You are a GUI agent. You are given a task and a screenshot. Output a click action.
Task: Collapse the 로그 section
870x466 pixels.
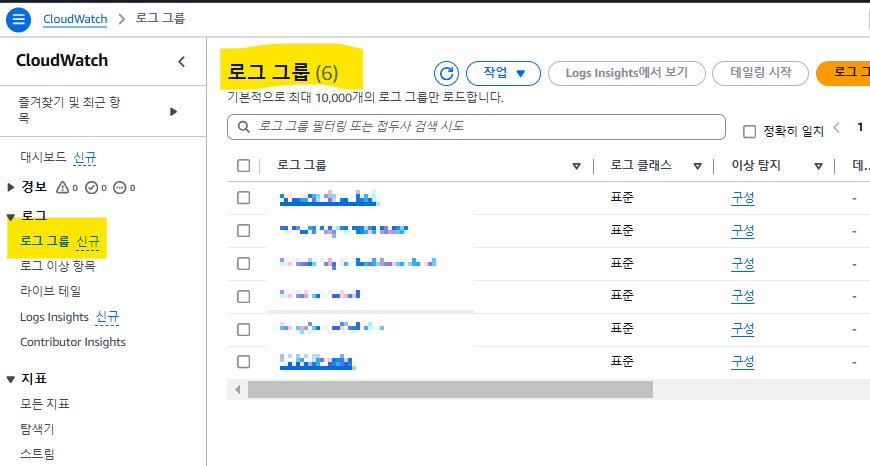[11, 217]
